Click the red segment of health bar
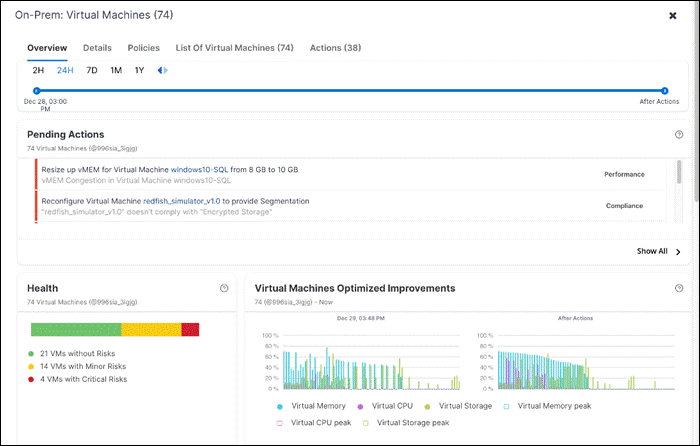Screen dimensions: 700x446 pos(190,329)
